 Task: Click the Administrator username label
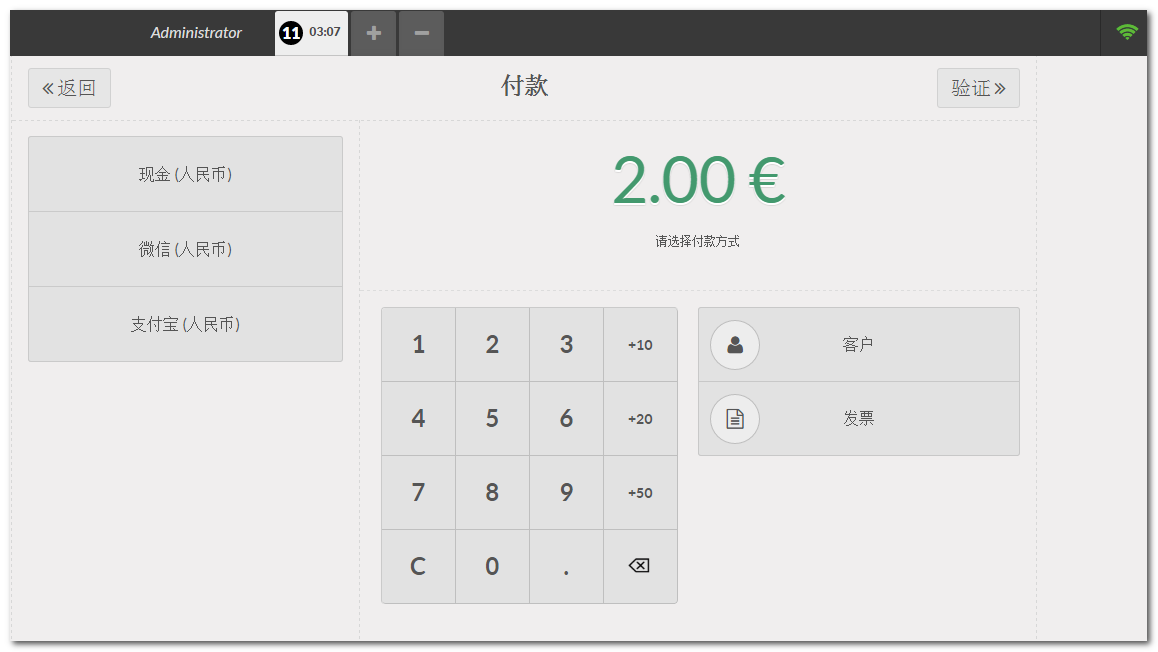pos(196,33)
